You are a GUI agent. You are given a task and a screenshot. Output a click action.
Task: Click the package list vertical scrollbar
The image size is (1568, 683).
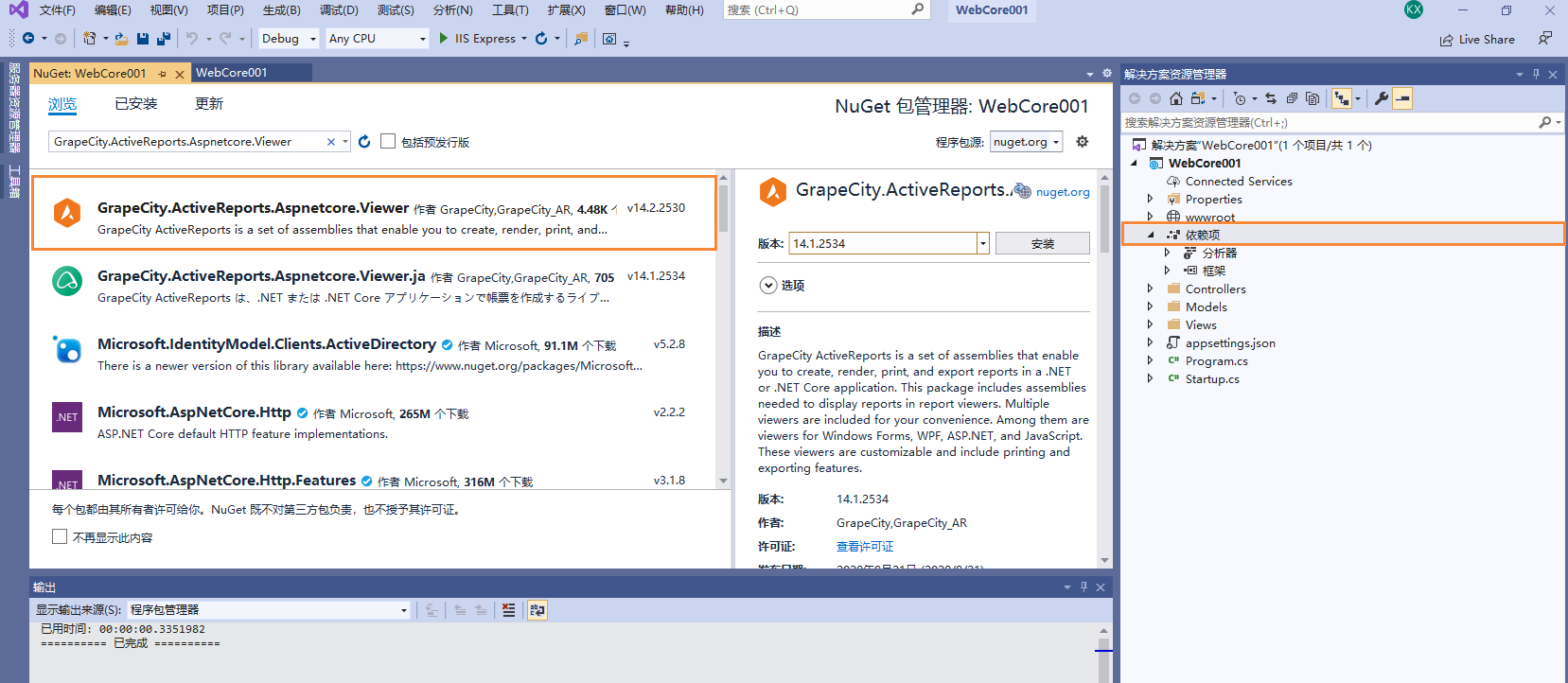click(x=723, y=328)
